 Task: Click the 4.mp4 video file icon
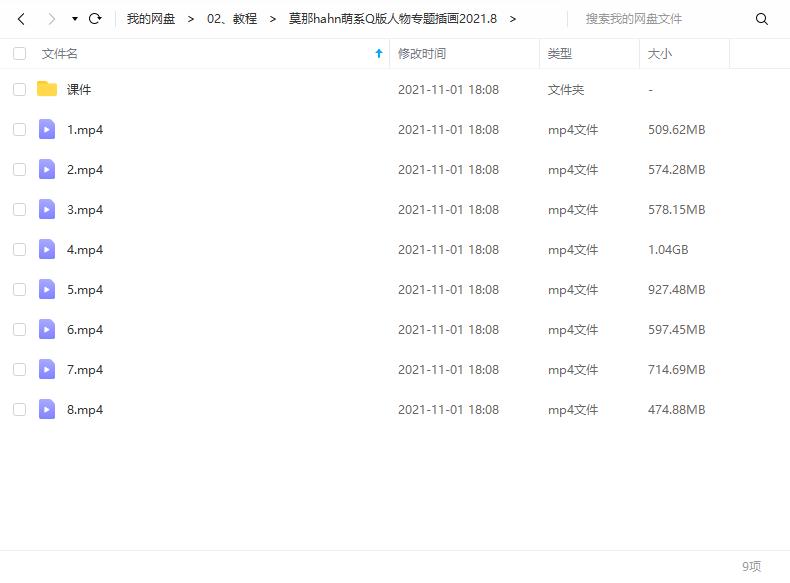pyautogui.click(x=47, y=249)
